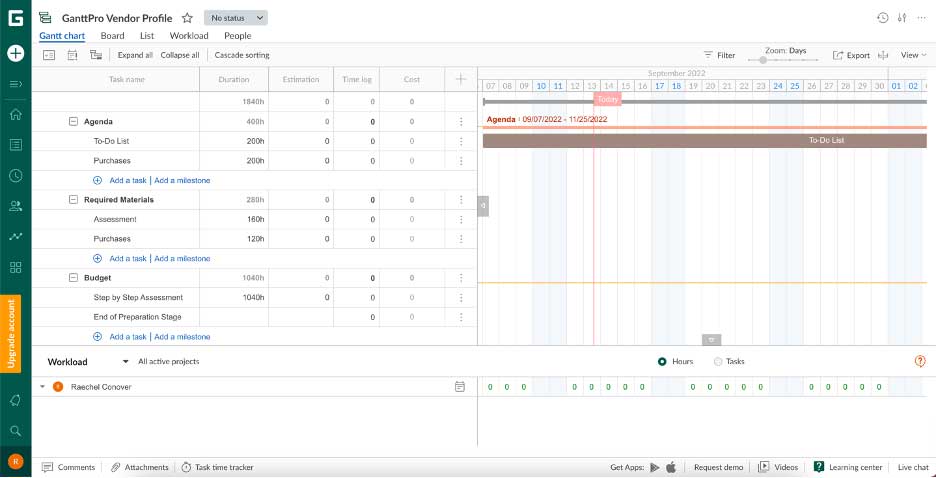Screen dimensions: 936x478
Task: Click Upgrade account button
Action: (10, 334)
